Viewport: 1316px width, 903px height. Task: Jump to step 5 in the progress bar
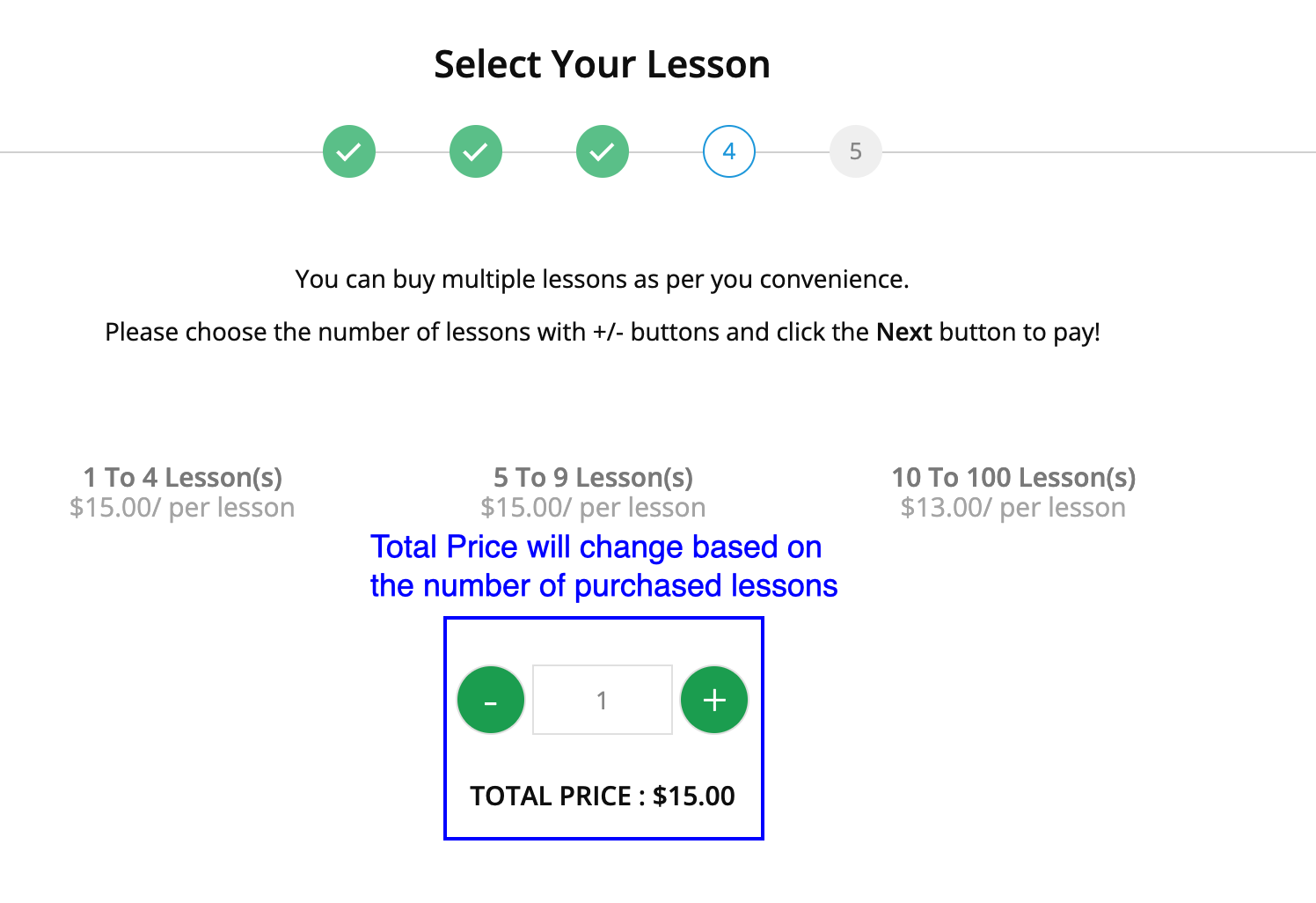coord(856,151)
